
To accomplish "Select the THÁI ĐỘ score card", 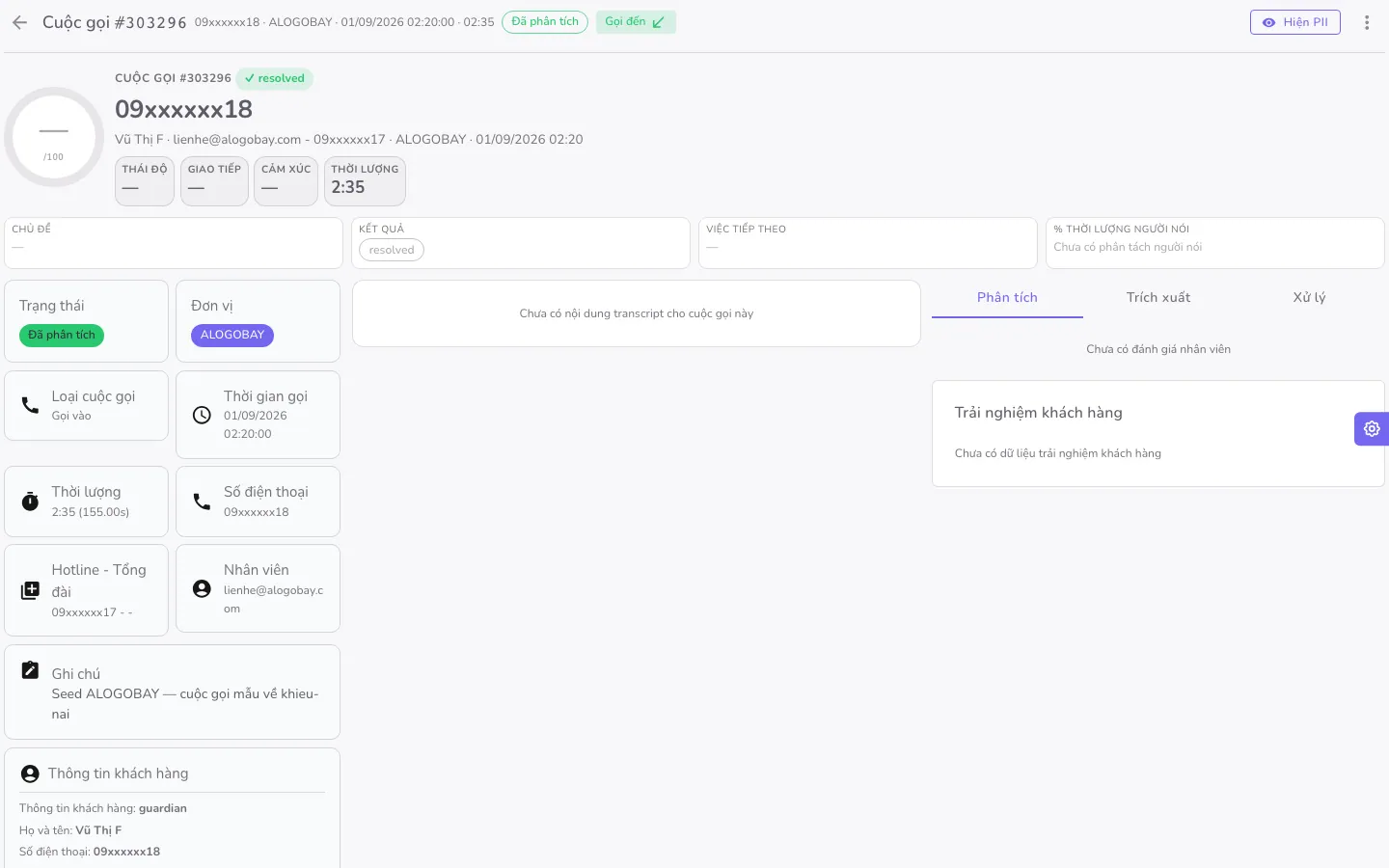I will tap(145, 181).
